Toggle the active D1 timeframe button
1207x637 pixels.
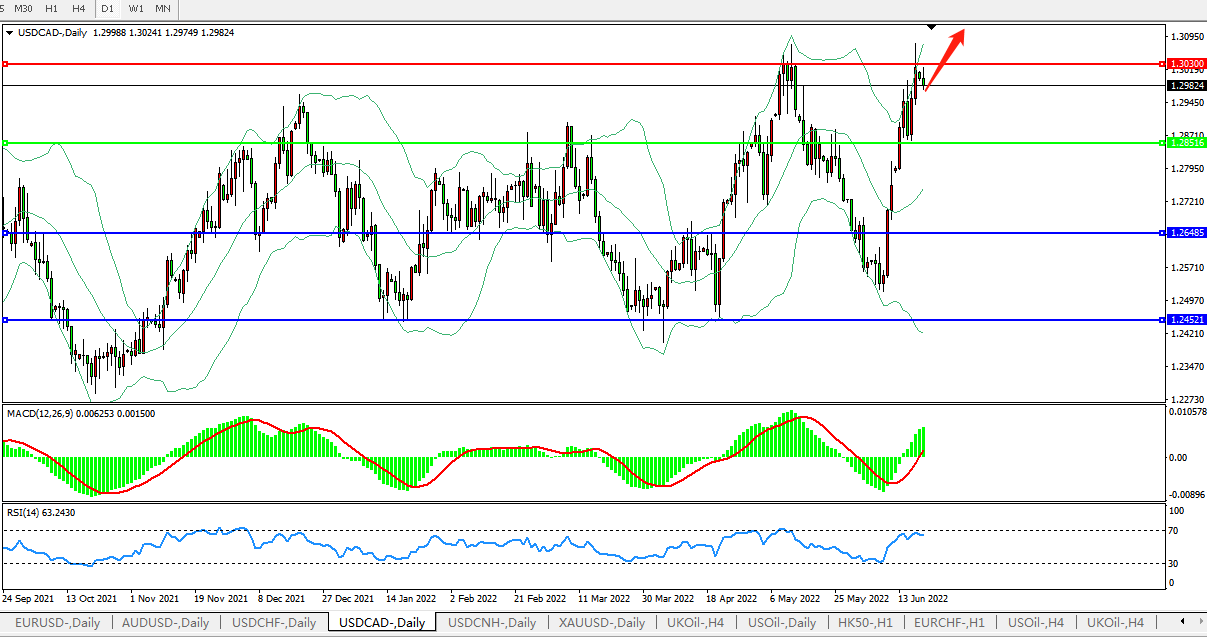(107, 8)
